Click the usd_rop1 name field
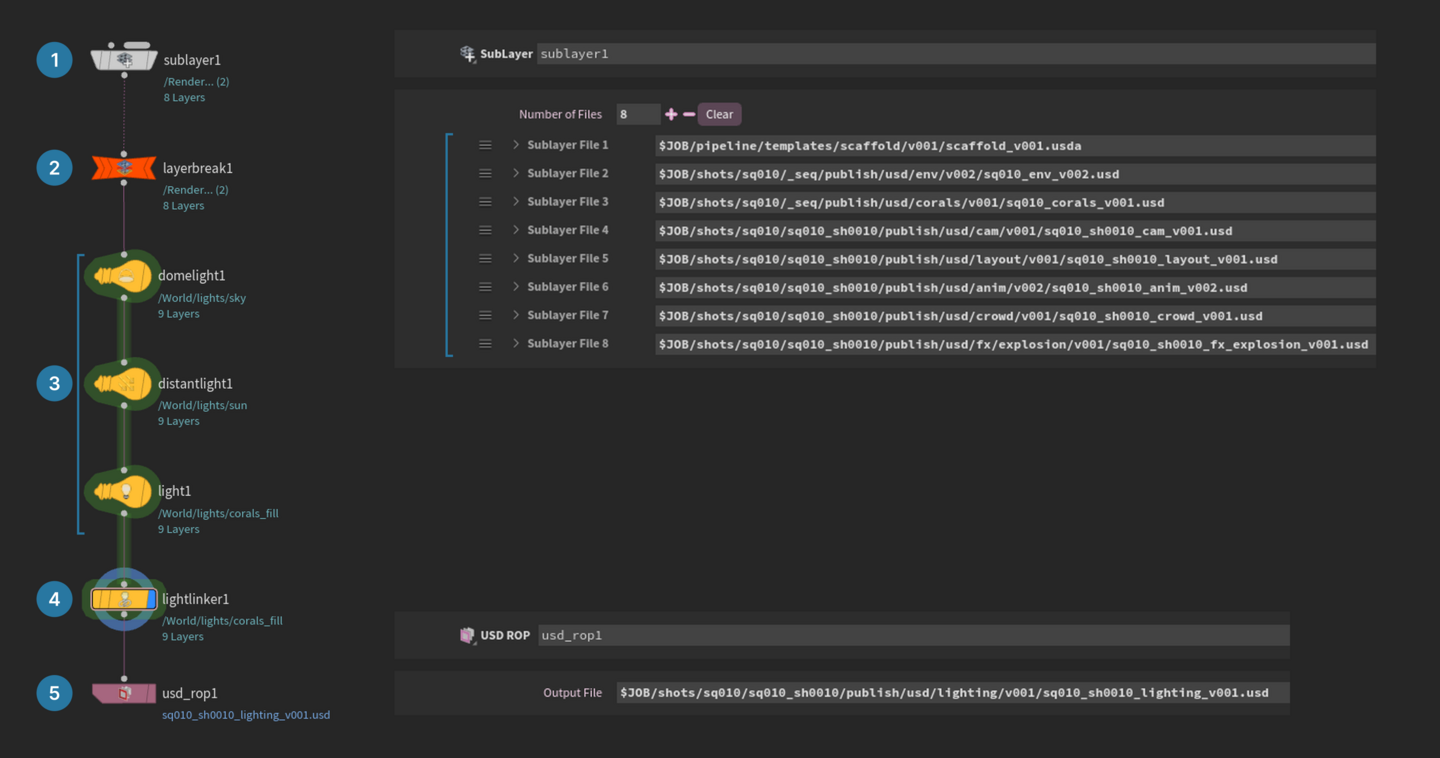The width and height of the screenshot is (1440, 758). 914,635
